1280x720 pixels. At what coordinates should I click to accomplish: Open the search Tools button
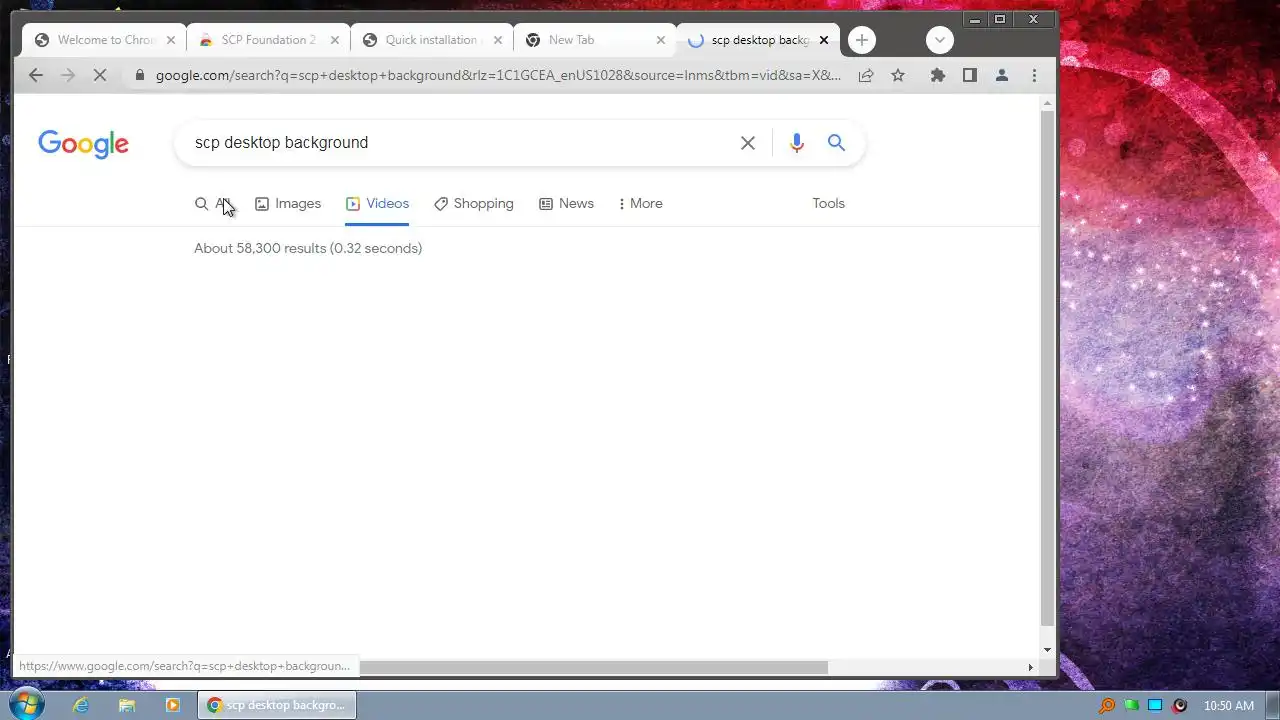click(828, 204)
